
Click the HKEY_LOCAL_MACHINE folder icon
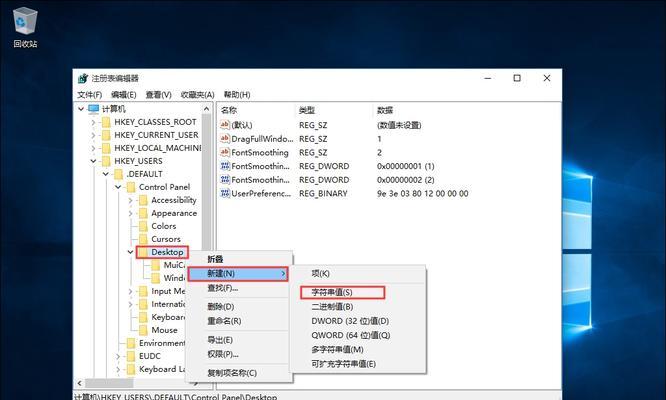pos(106,148)
